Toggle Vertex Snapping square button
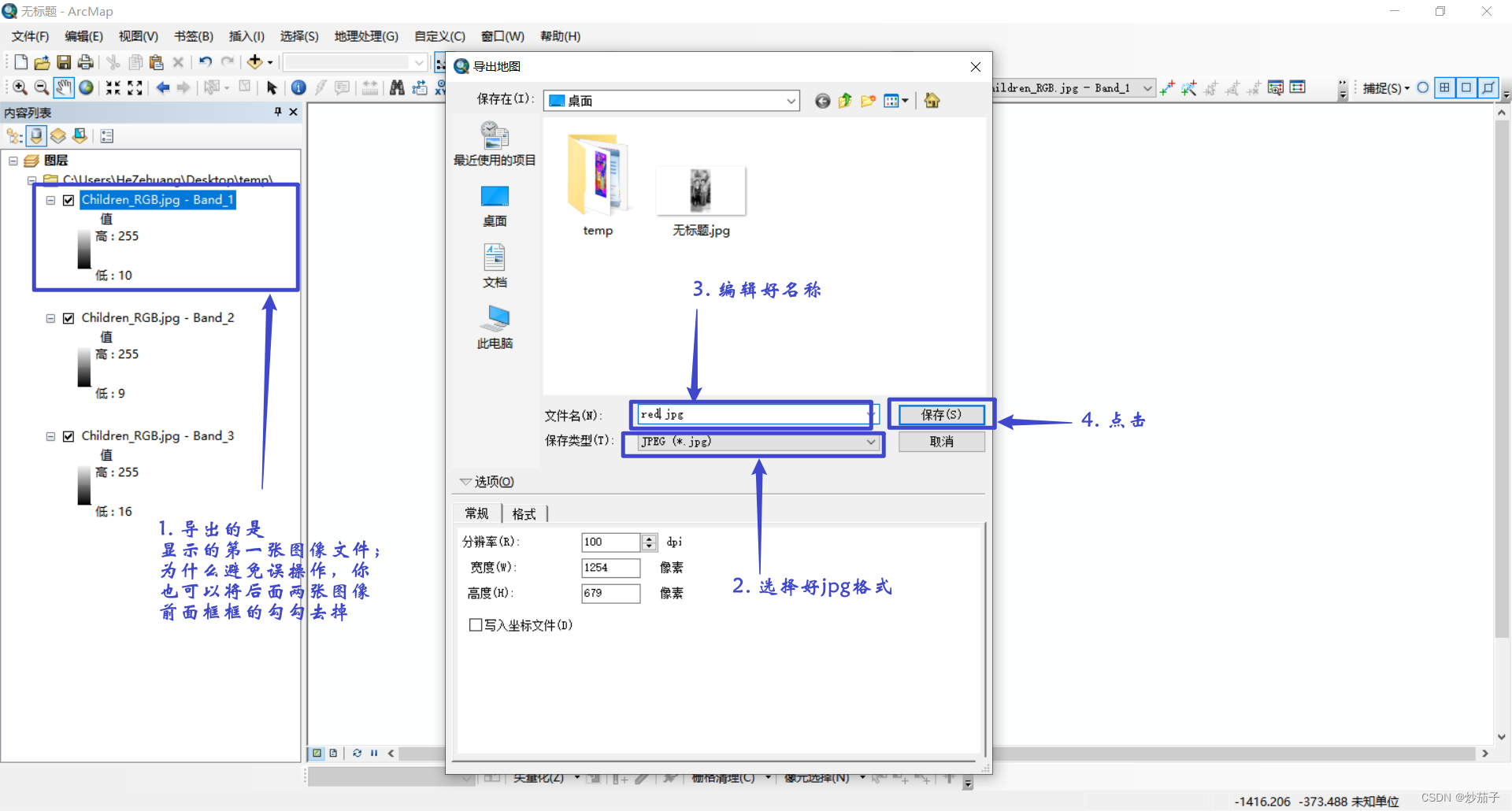This screenshot has width=1512, height=811. 1466,87
